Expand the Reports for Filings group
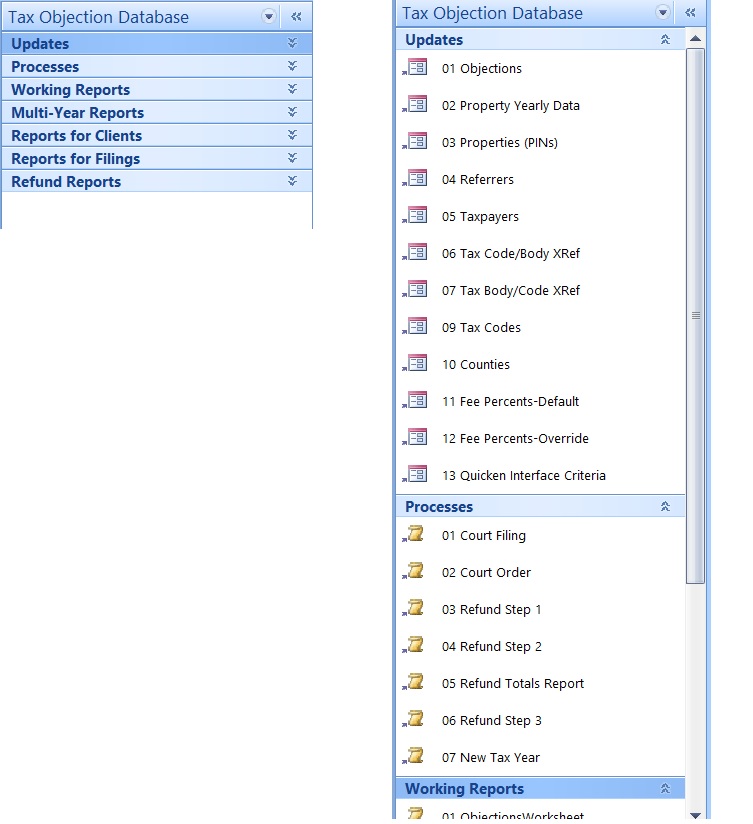Screen dimensions: 753x824 [292, 158]
